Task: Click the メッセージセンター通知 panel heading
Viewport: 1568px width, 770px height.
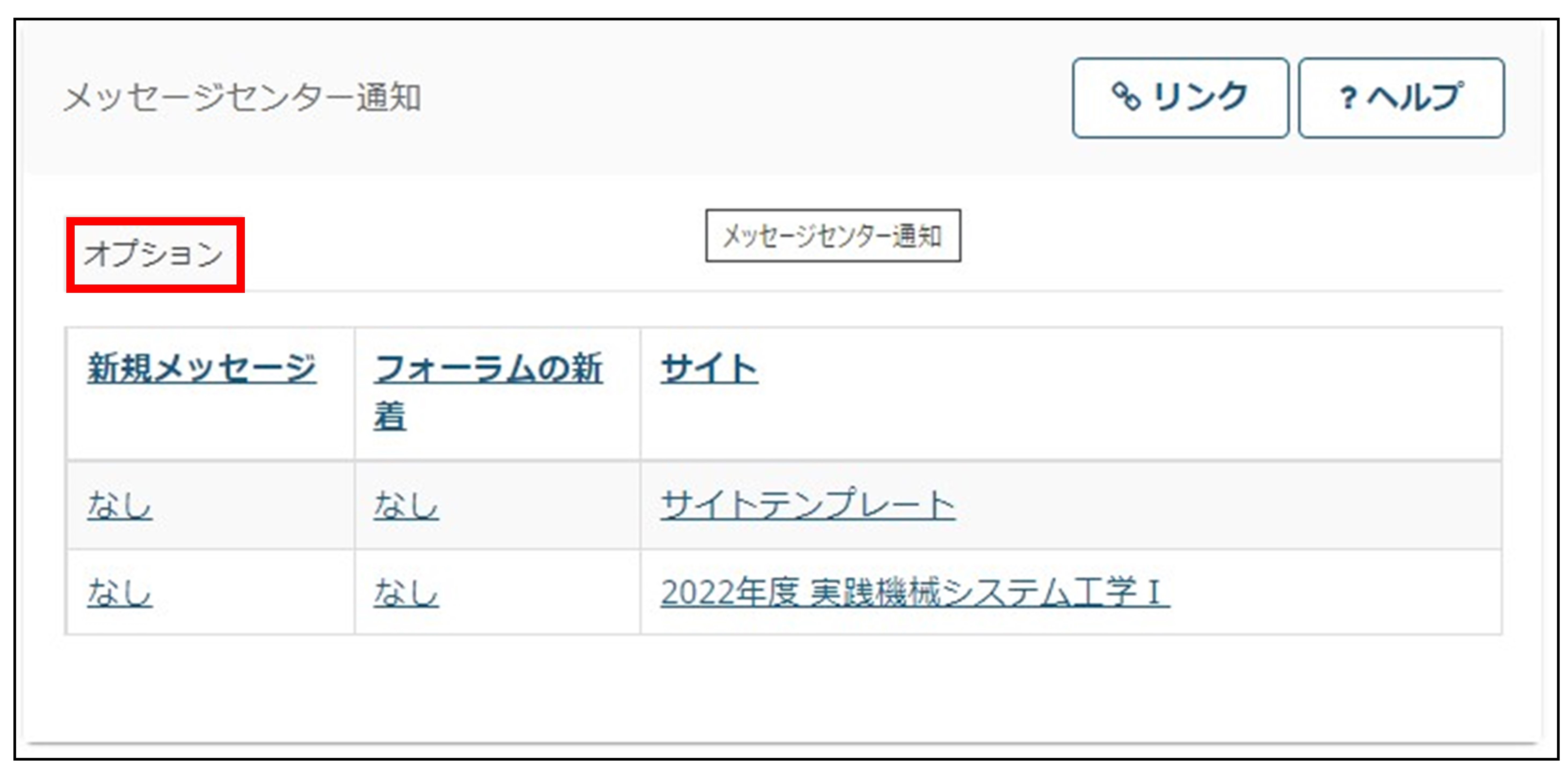Action: (242, 98)
